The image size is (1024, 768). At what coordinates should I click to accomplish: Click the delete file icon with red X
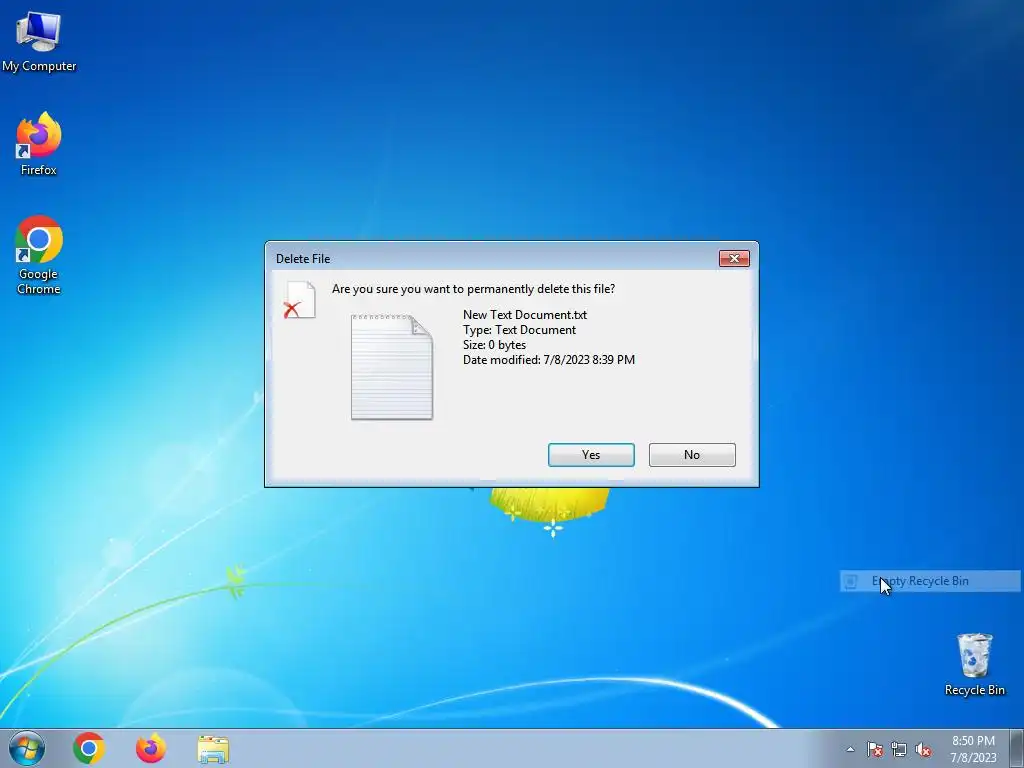pyautogui.click(x=300, y=300)
